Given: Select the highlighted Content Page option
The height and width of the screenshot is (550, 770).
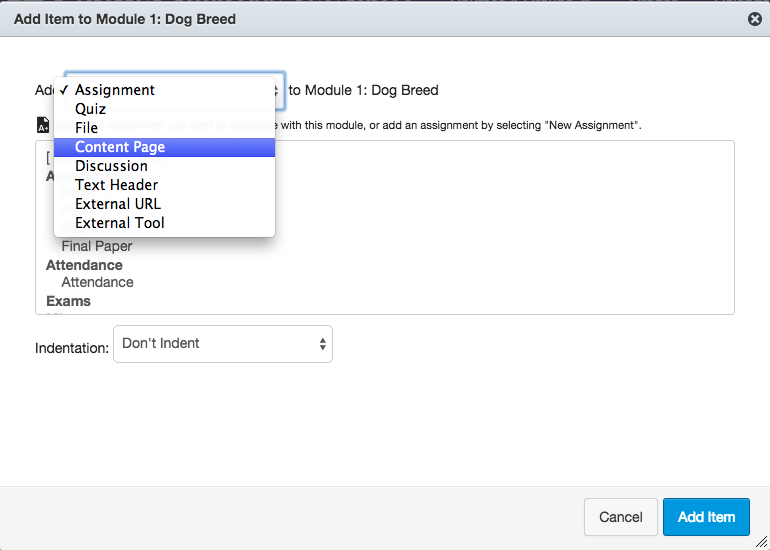Looking at the screenshot, I should pyautogui.click(x=120, y=147).
